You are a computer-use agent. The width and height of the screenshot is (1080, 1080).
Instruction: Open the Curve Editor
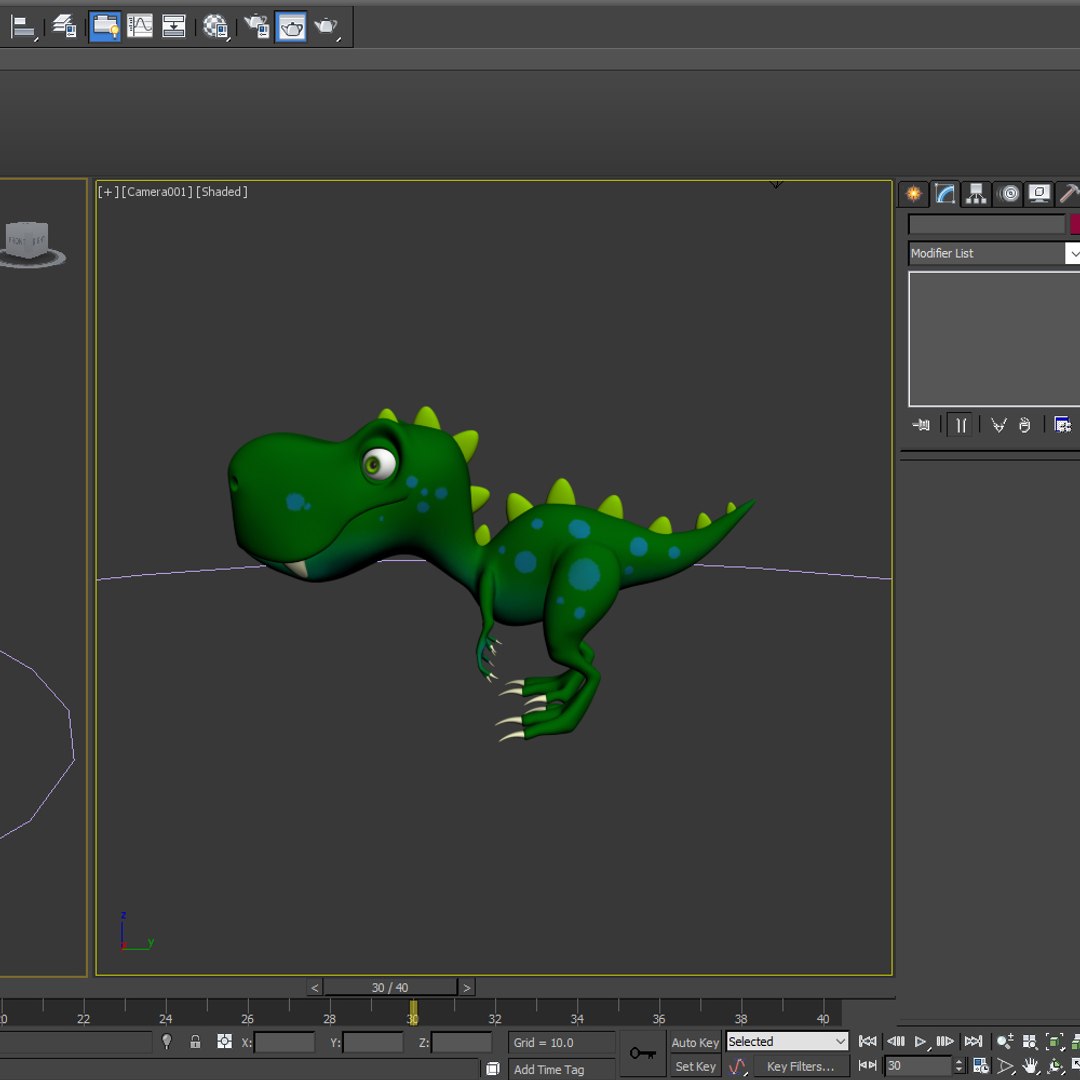140,27
